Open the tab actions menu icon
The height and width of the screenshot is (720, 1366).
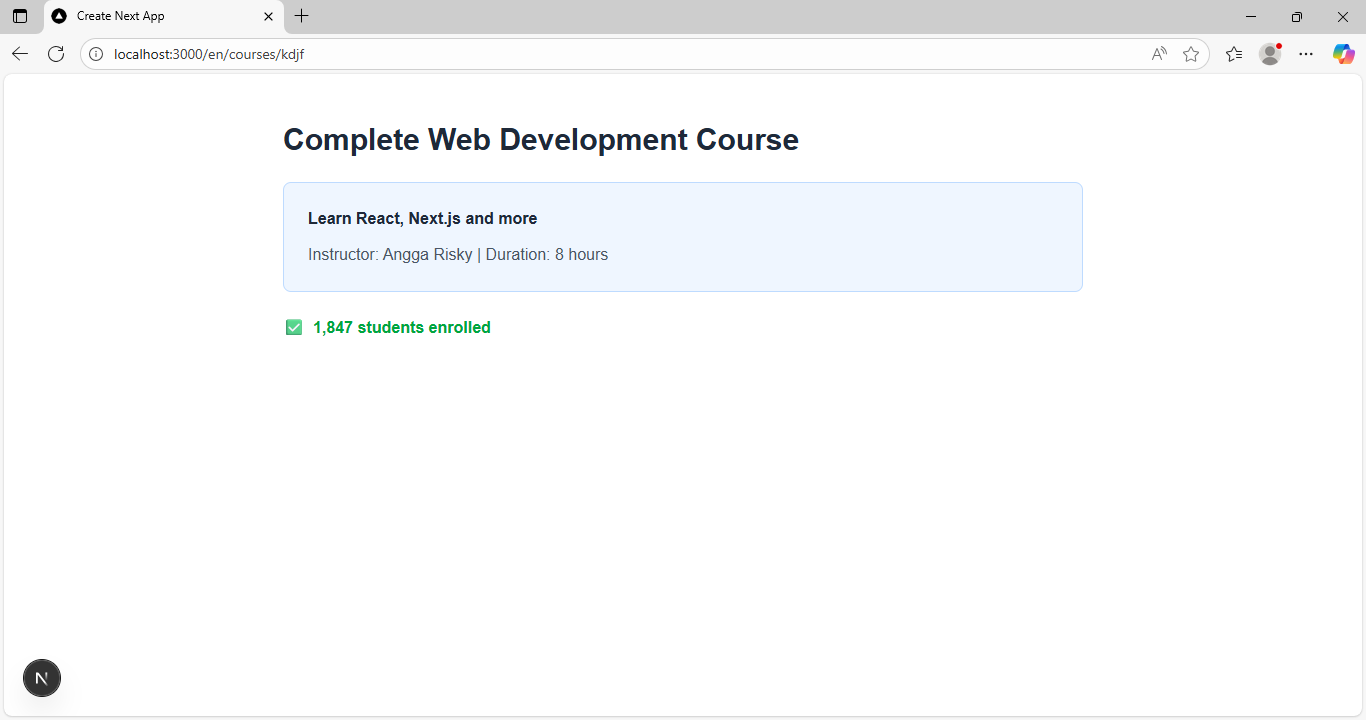20,16
